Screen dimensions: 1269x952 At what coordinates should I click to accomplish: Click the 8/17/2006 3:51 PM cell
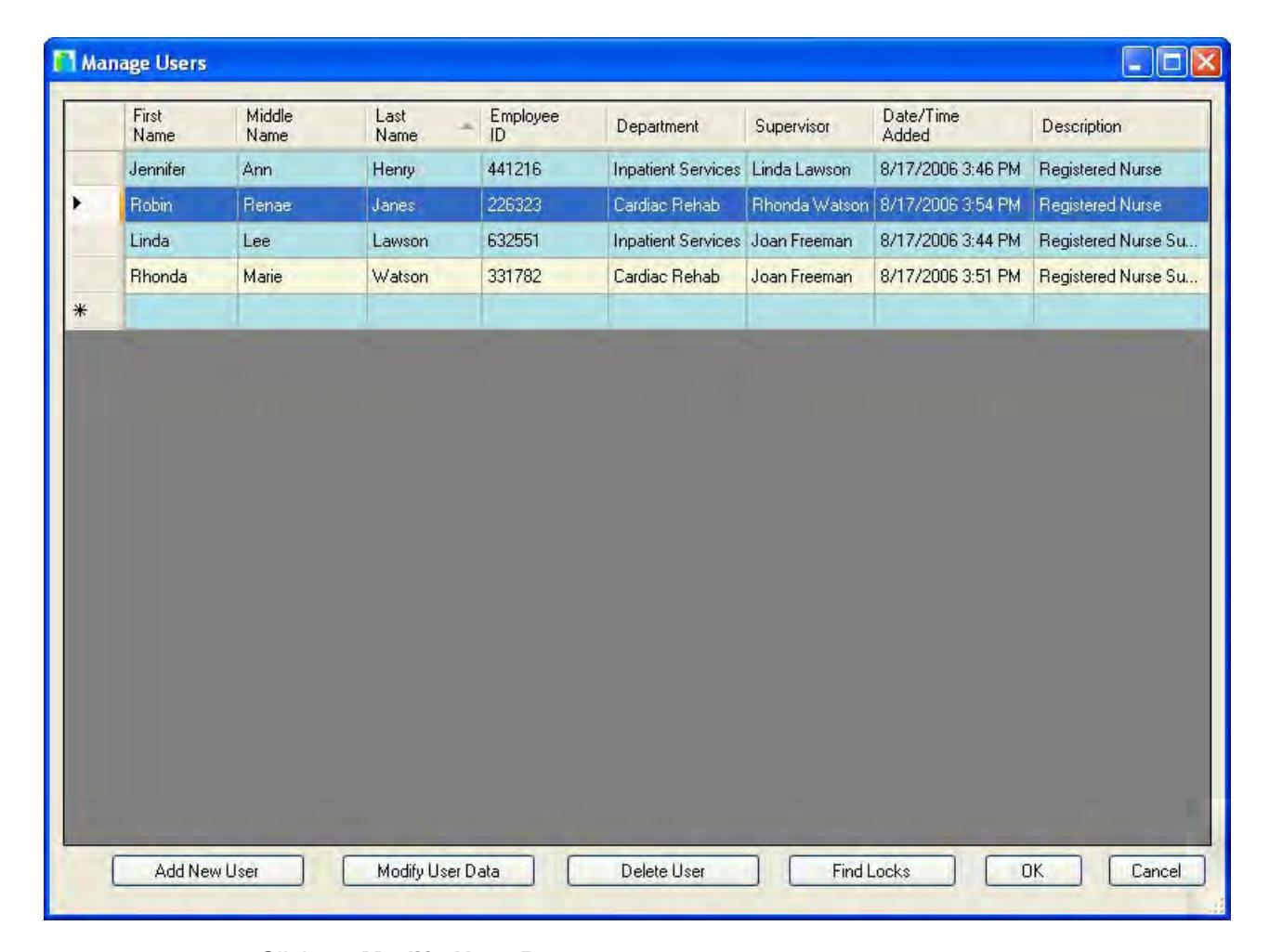pyautogui.click(x=953, y=276)
